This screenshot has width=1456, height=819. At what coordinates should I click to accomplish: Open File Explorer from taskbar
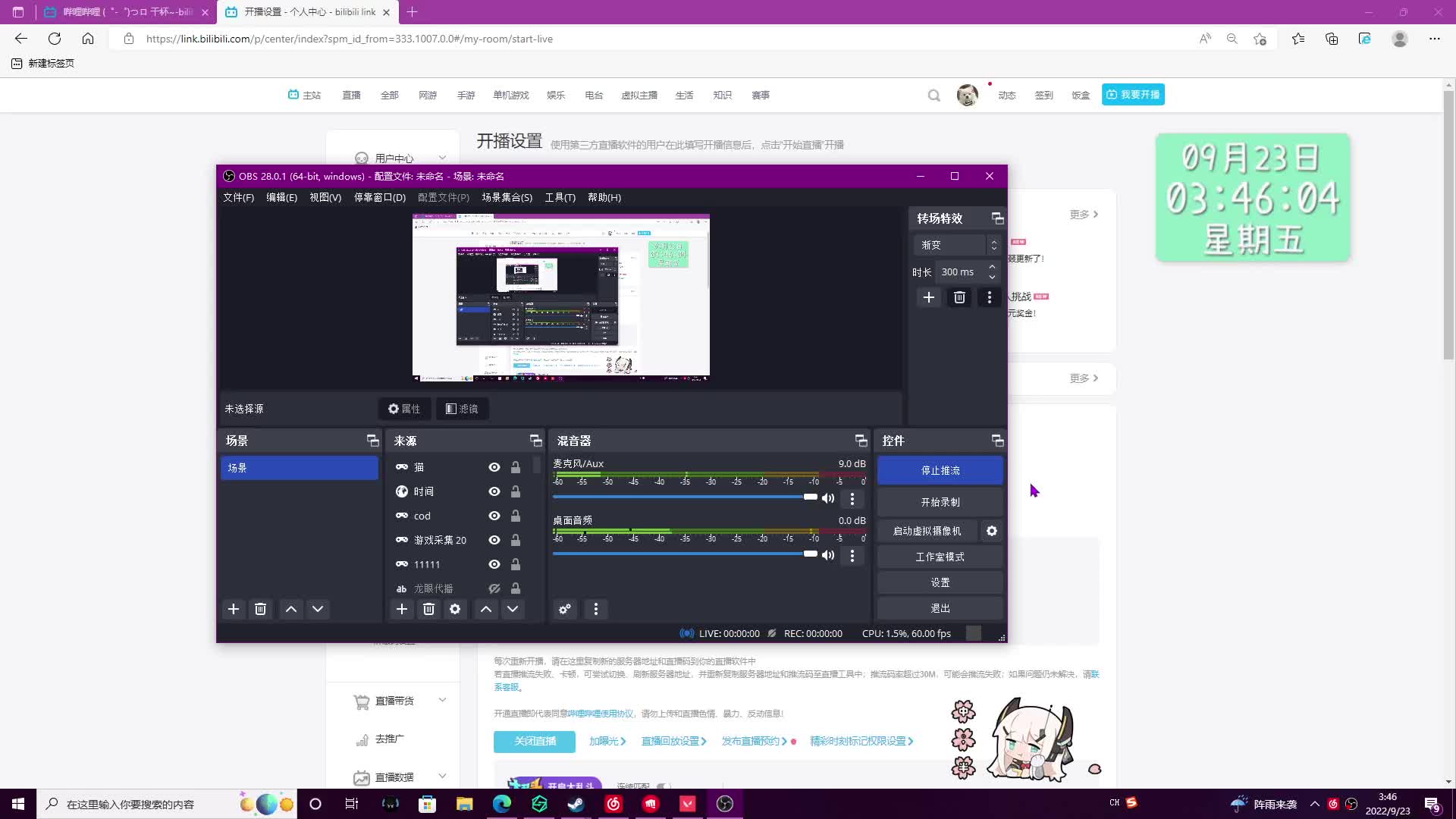coord(465,804)
